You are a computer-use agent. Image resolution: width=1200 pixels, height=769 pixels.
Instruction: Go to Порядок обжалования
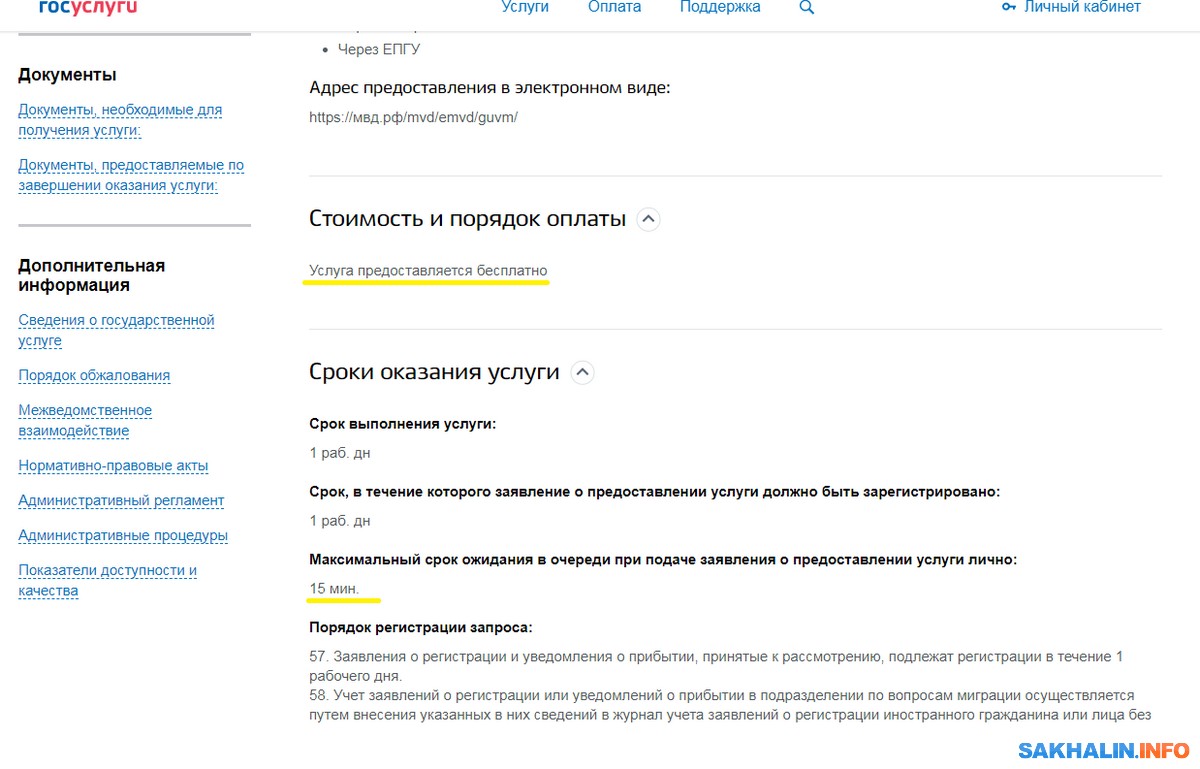[94, 376]
